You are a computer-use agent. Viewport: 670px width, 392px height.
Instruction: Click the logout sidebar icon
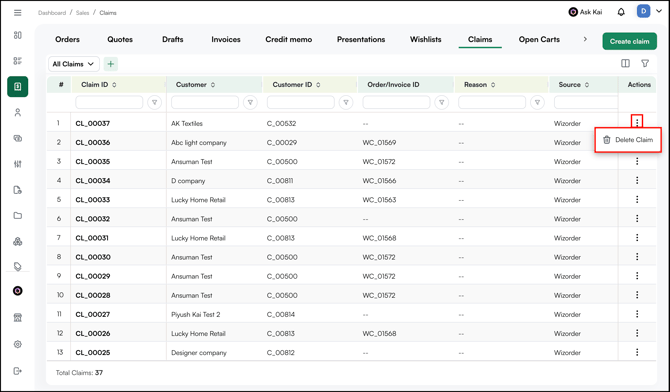18,371
